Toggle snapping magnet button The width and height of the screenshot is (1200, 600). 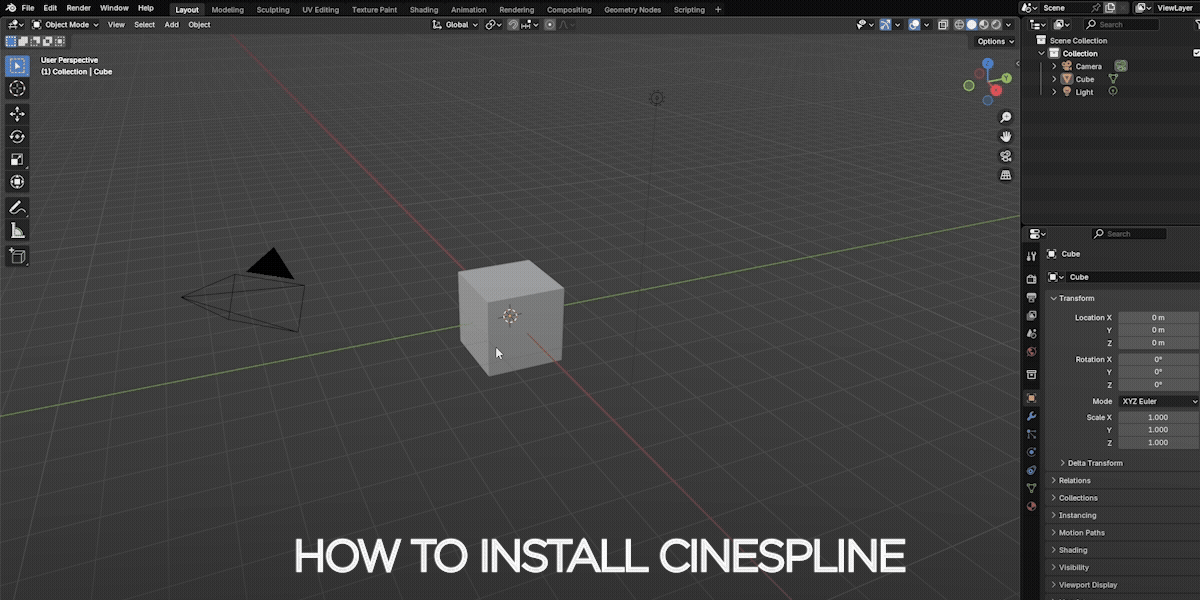pyautogui.click(x=513, y=24)
